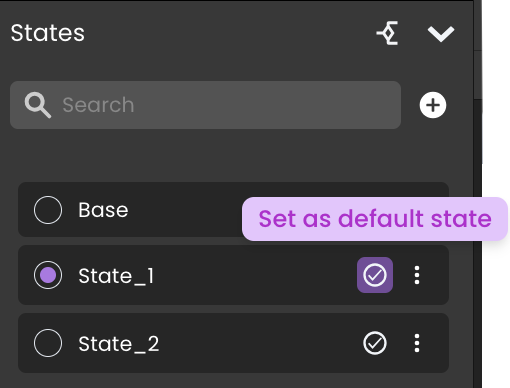510x388 pixels.
Task: Add a new state with the plus button
Action: pyautogui.click(x=433, y=105)
